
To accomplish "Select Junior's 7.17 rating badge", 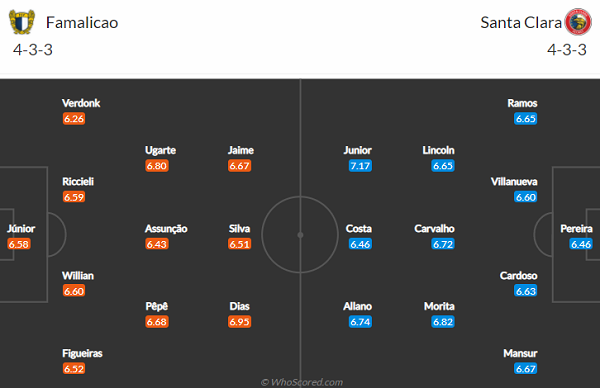I will coord(360,166).
